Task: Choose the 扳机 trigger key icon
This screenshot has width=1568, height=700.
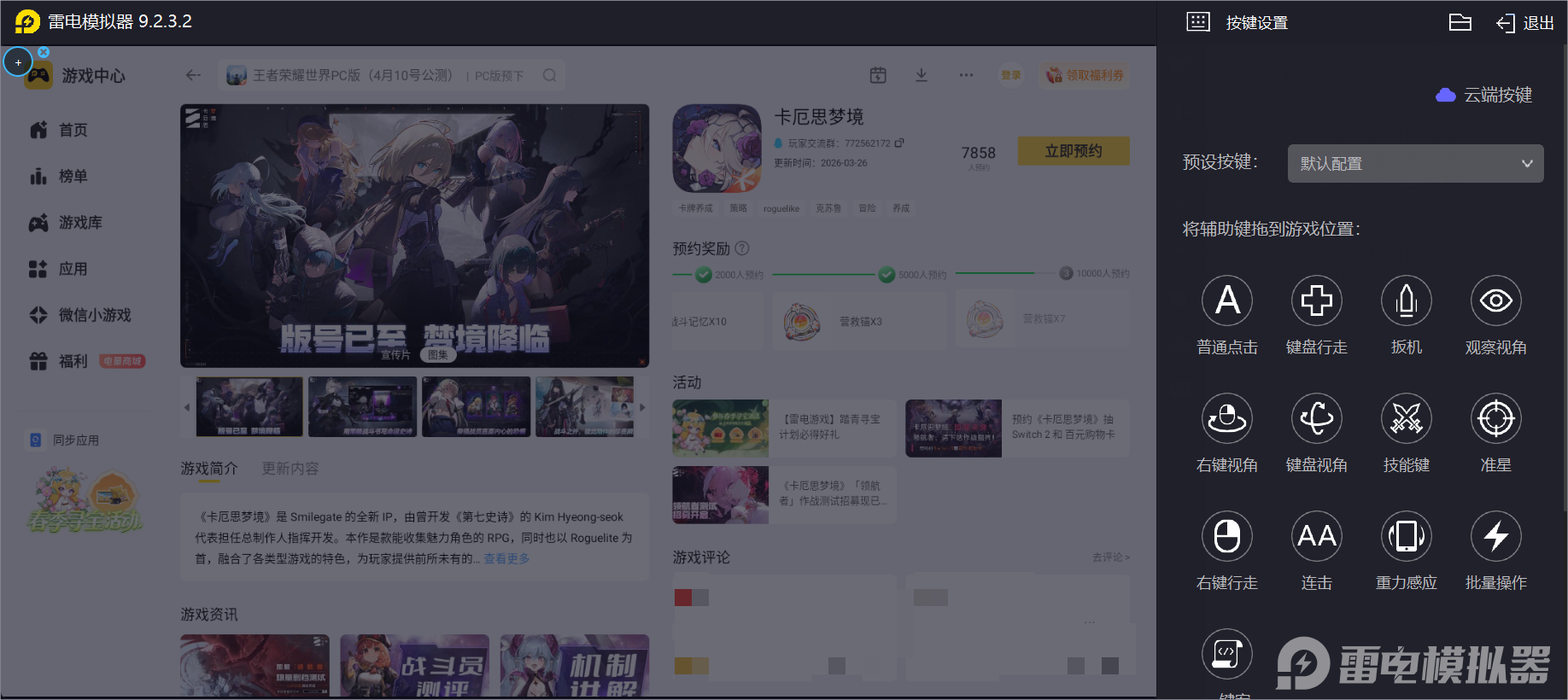Action: 1407,300
